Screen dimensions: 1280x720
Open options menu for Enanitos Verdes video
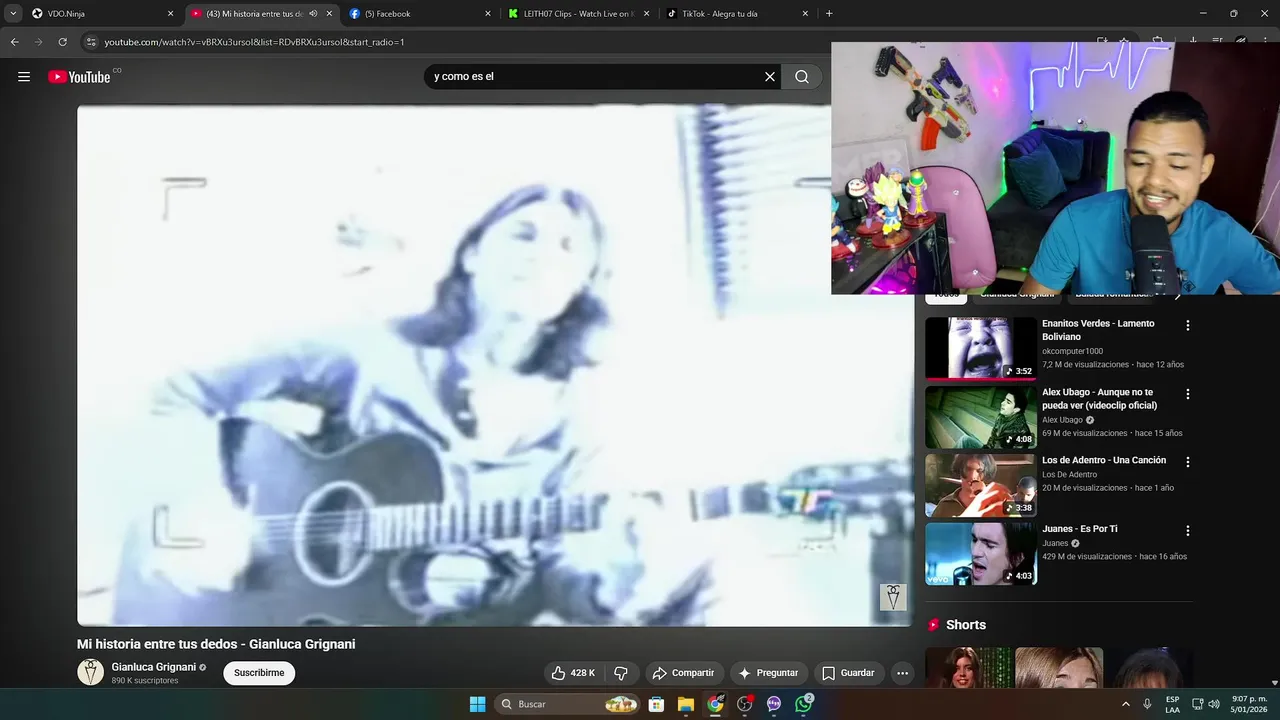1188,326
